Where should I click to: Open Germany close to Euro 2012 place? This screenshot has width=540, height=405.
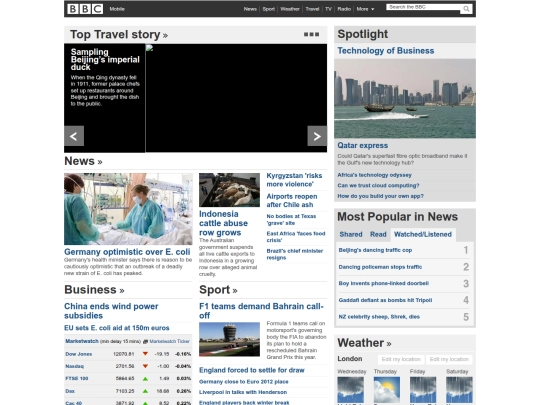click(244, 382)
